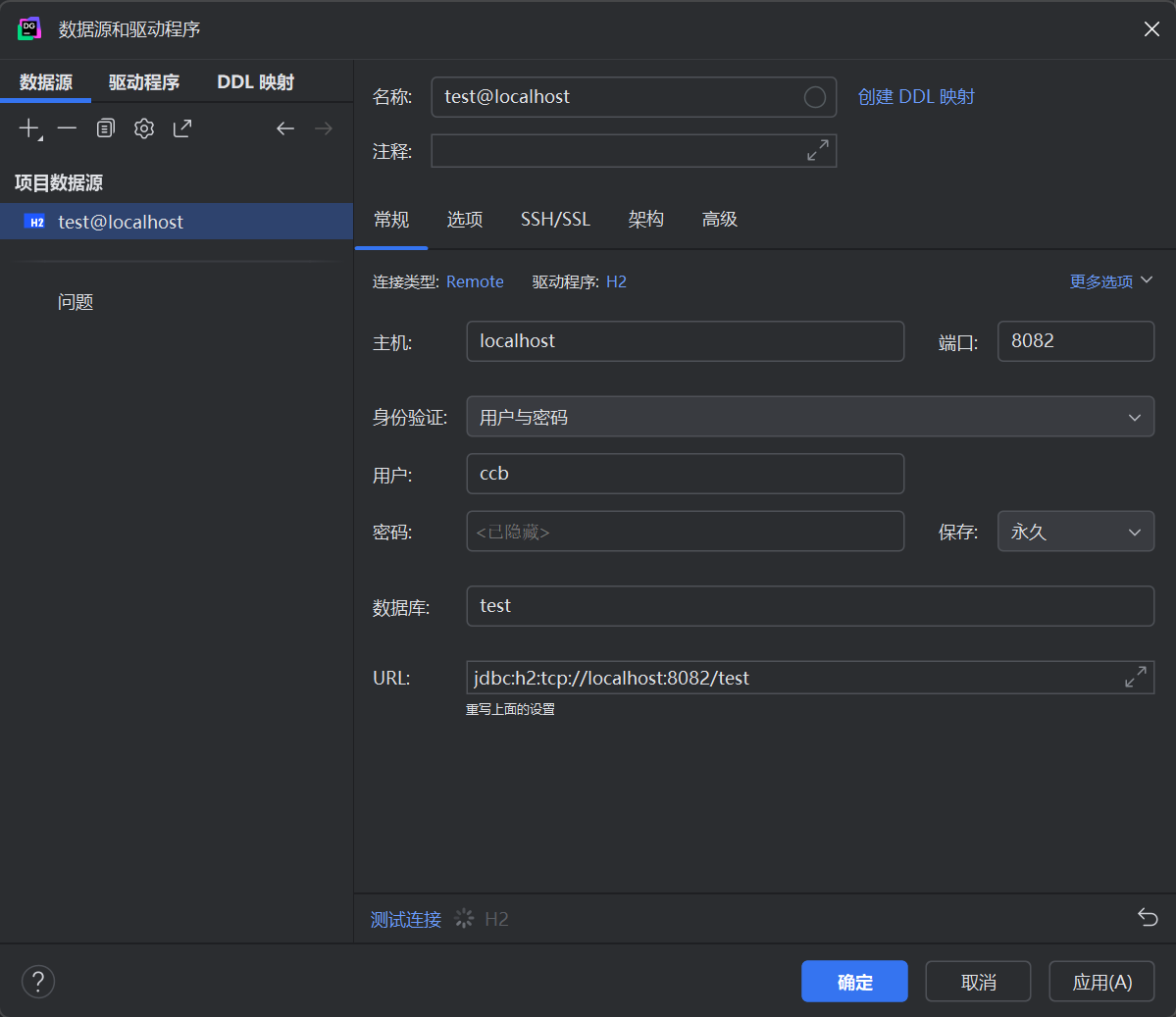Expand the URL field editor
Screen dimensions: 1176x1017
point(1136,678)
